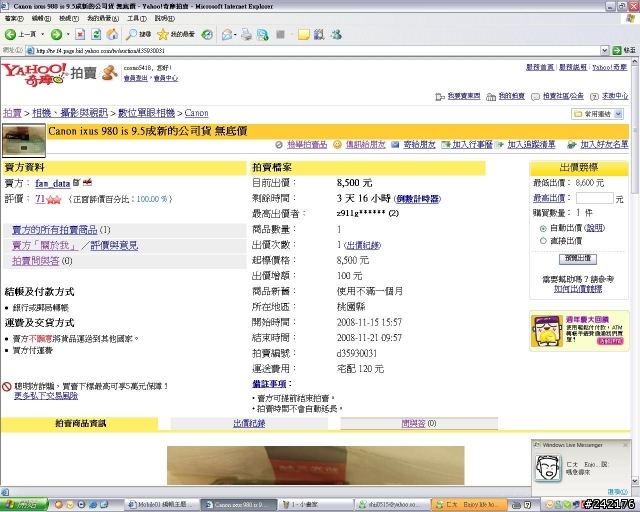Expand the Back button history dropdown
The height and width of the screenshot is (512, 640).
click(42, 35)
